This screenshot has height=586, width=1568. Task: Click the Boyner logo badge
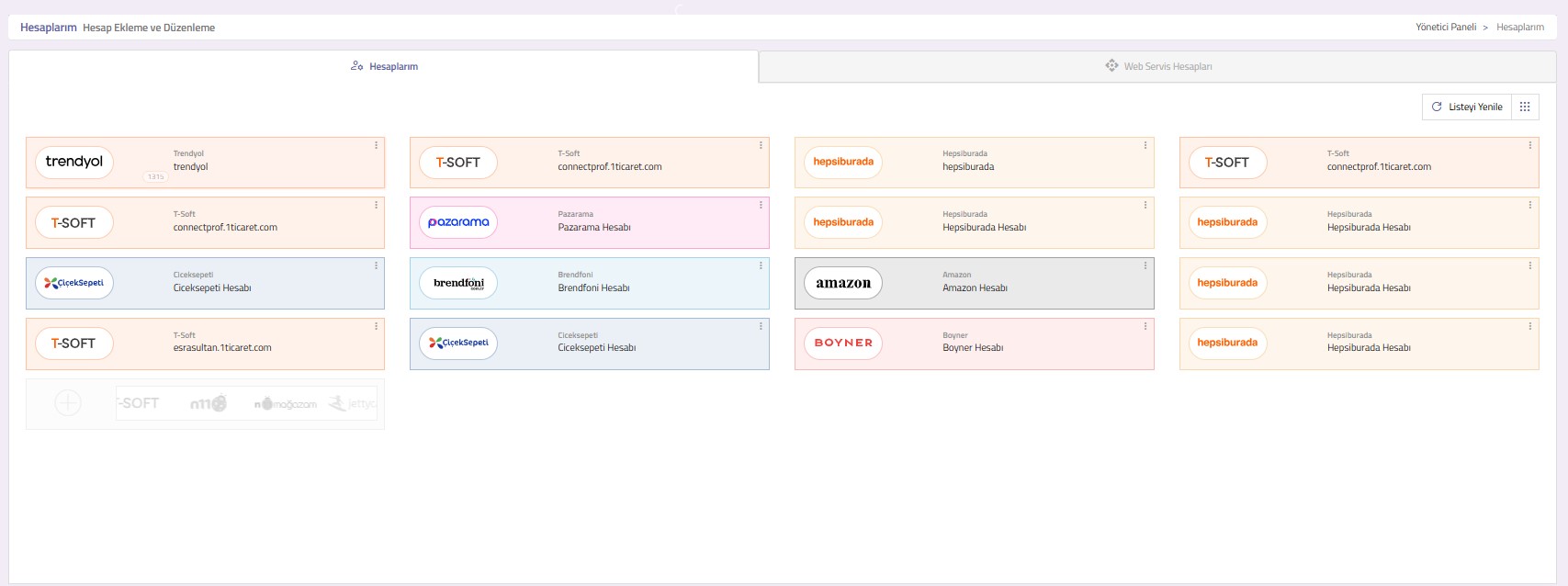coord(843,343)
